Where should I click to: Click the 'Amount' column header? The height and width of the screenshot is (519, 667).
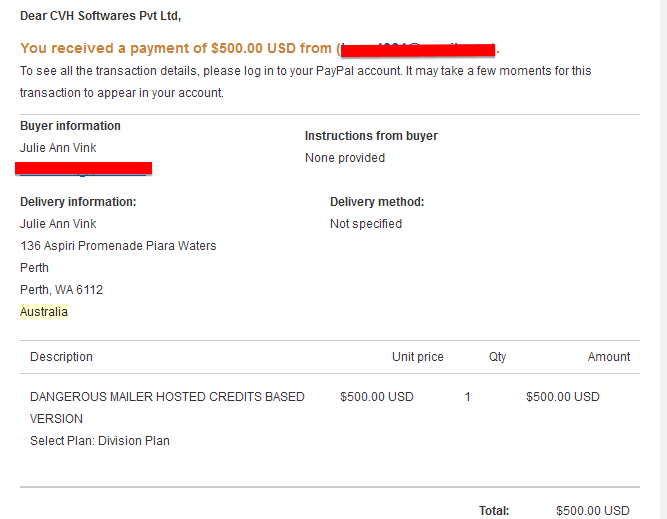pos(609,356)
